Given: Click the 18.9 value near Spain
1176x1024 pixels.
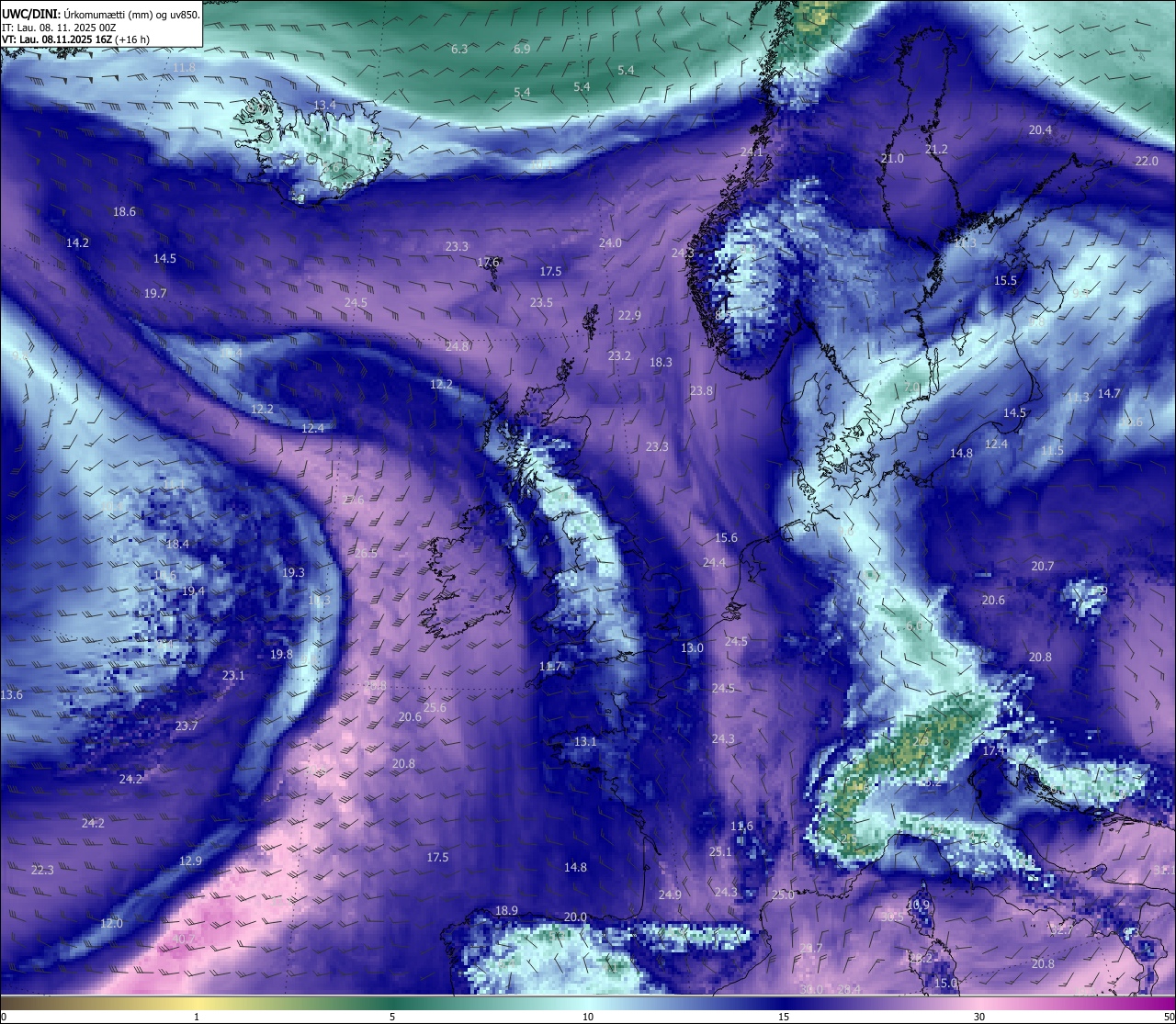Looking at the screenshot, I should point(506,911).
